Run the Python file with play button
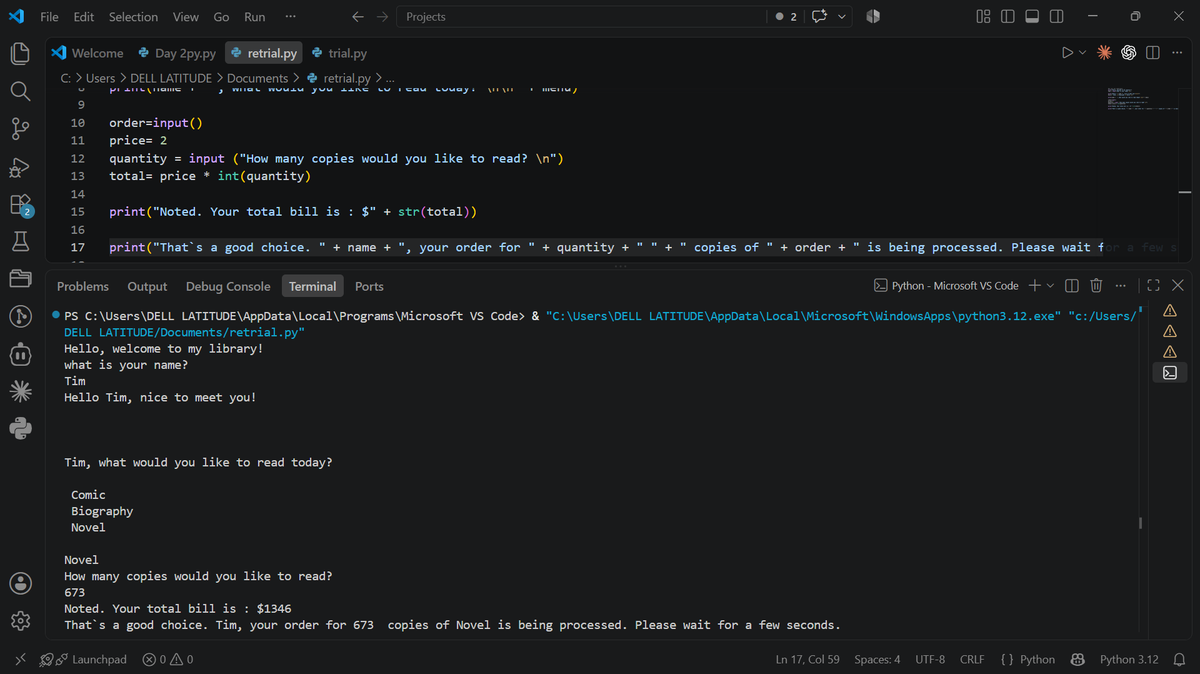This screenshot has width=1200, height=674. pyautogui.click(x=1068, y=53)
